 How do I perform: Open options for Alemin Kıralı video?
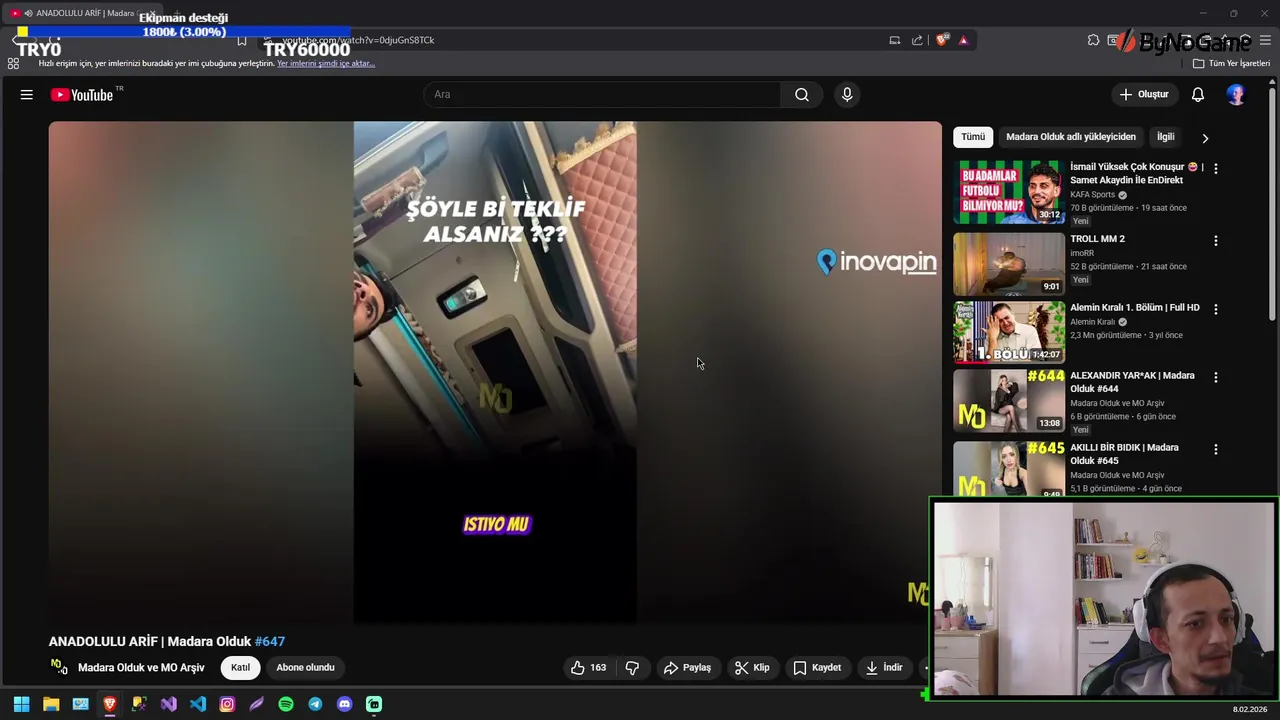[x=1216, y=310]
